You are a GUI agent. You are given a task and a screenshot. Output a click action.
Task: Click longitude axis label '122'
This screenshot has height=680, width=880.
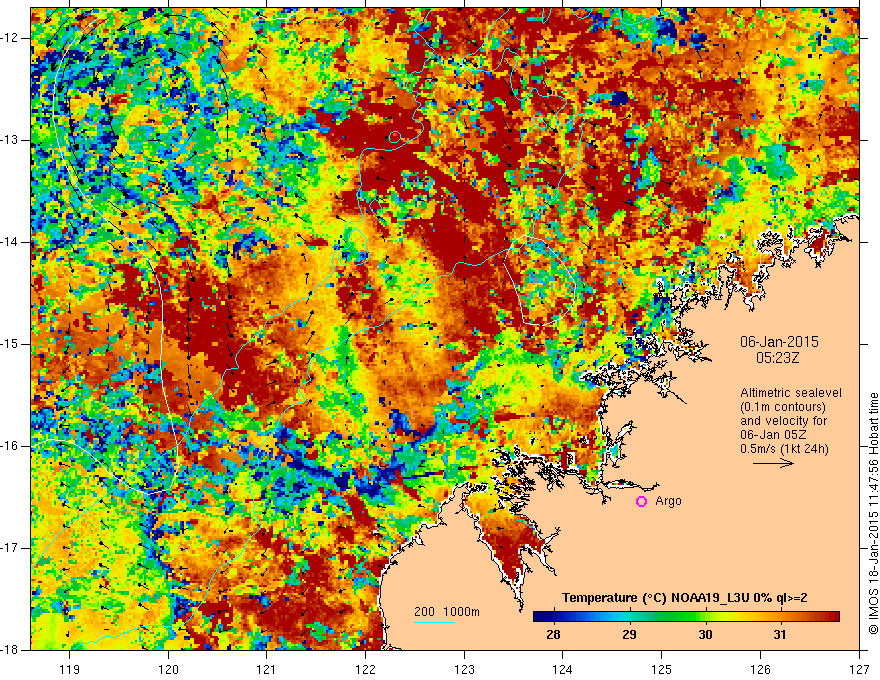point(365,669)
